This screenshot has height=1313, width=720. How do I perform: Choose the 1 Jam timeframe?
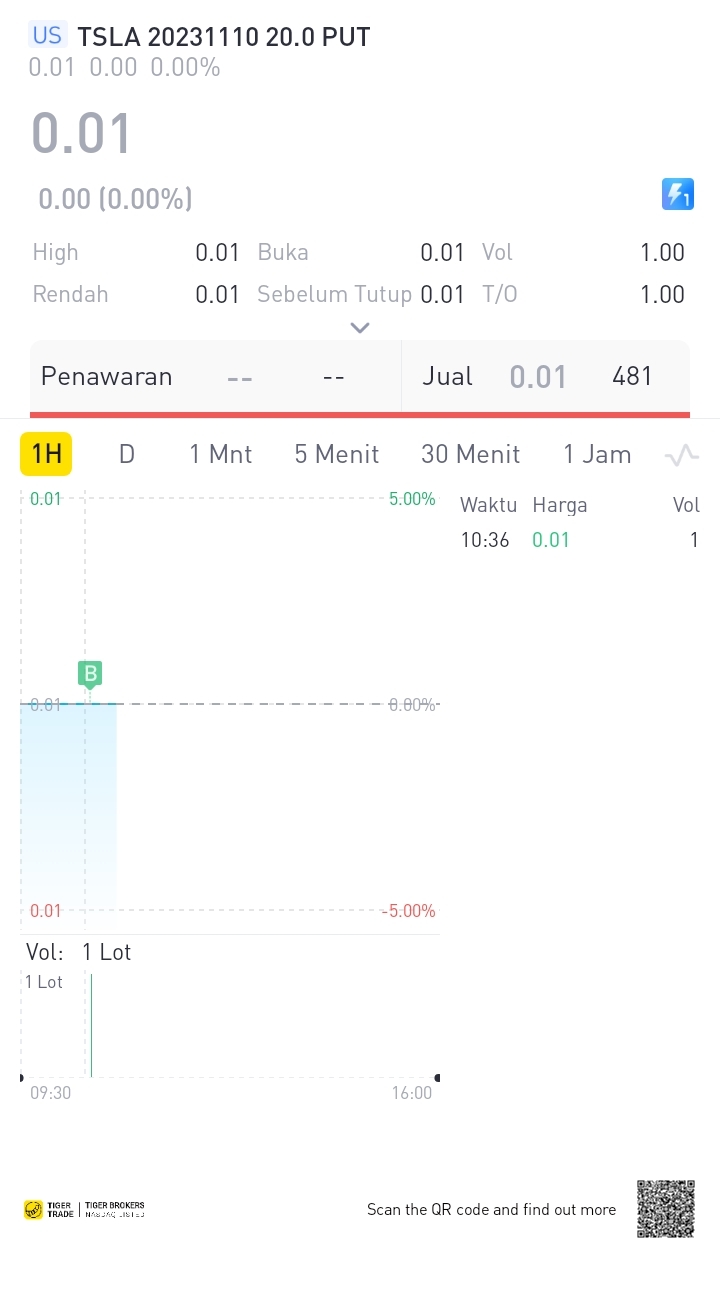597,454
